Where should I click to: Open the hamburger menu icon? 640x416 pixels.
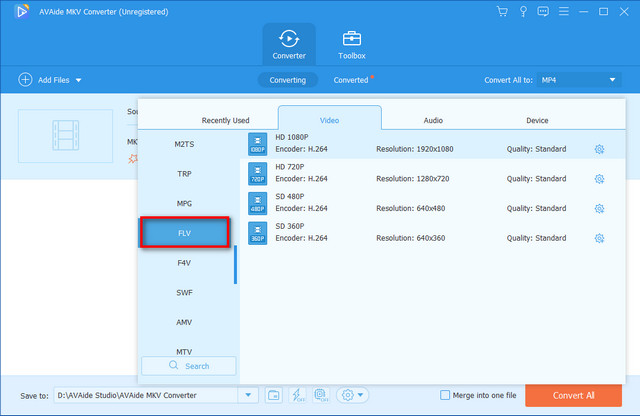564,11
